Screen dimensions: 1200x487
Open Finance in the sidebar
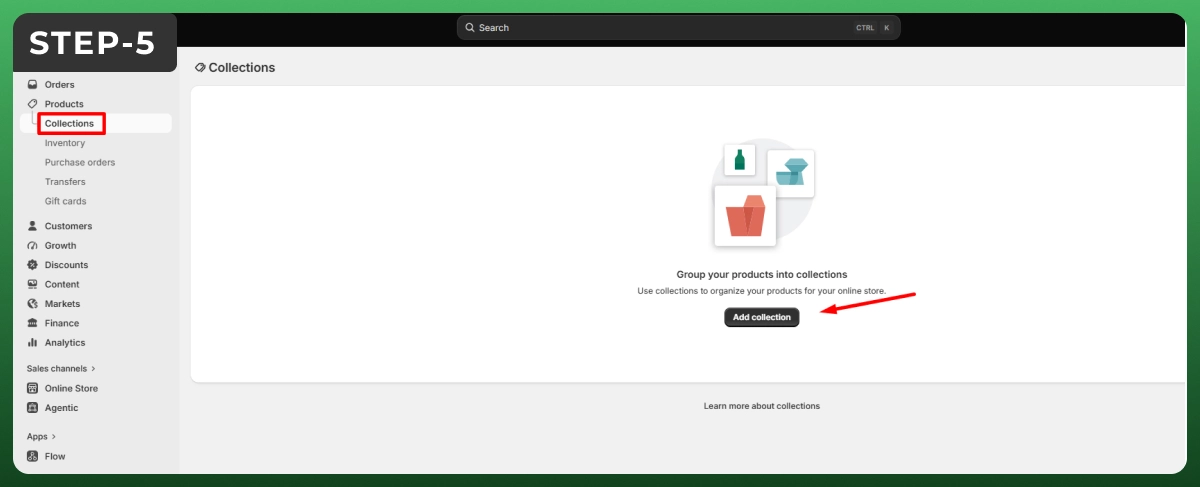coord(61,323)
